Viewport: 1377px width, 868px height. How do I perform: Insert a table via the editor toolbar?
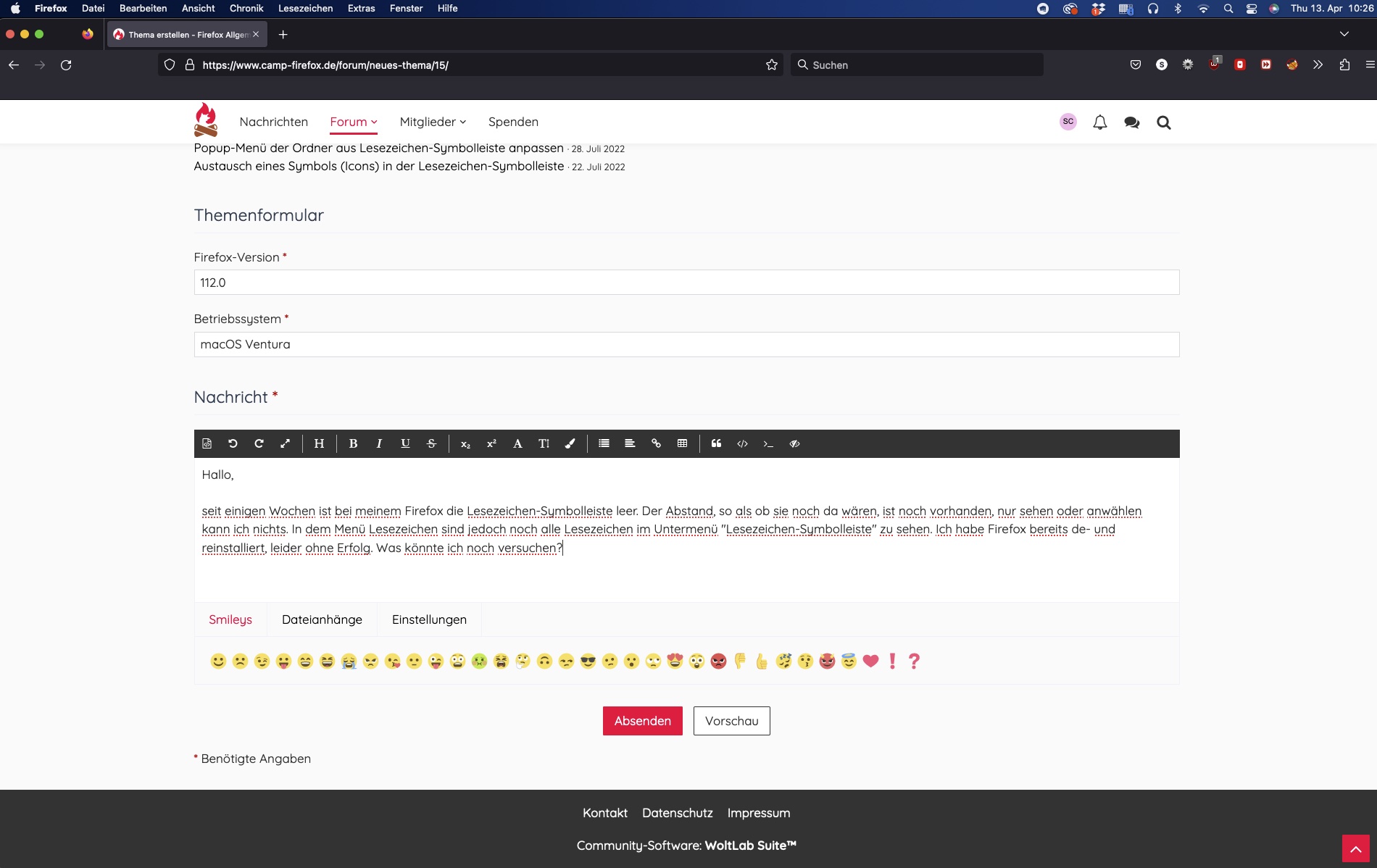[x=682, y=443]
